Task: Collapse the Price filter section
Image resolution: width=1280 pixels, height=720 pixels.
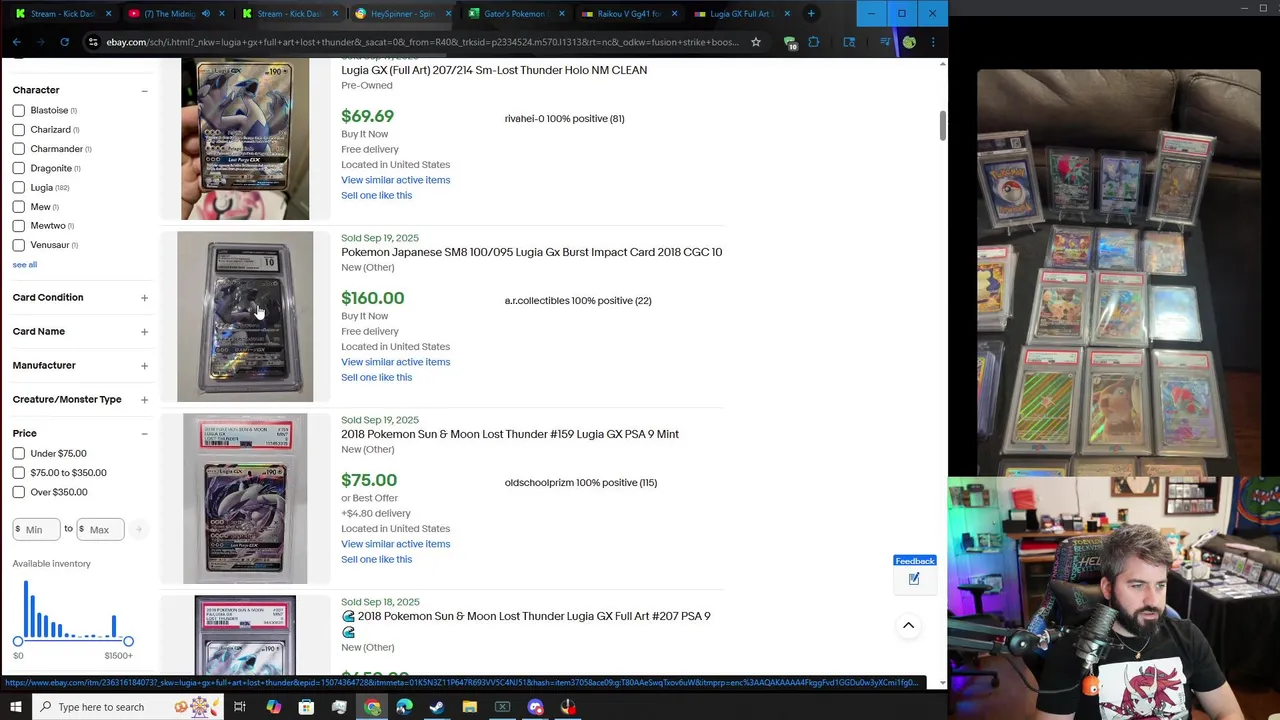Action: point(144,434)
